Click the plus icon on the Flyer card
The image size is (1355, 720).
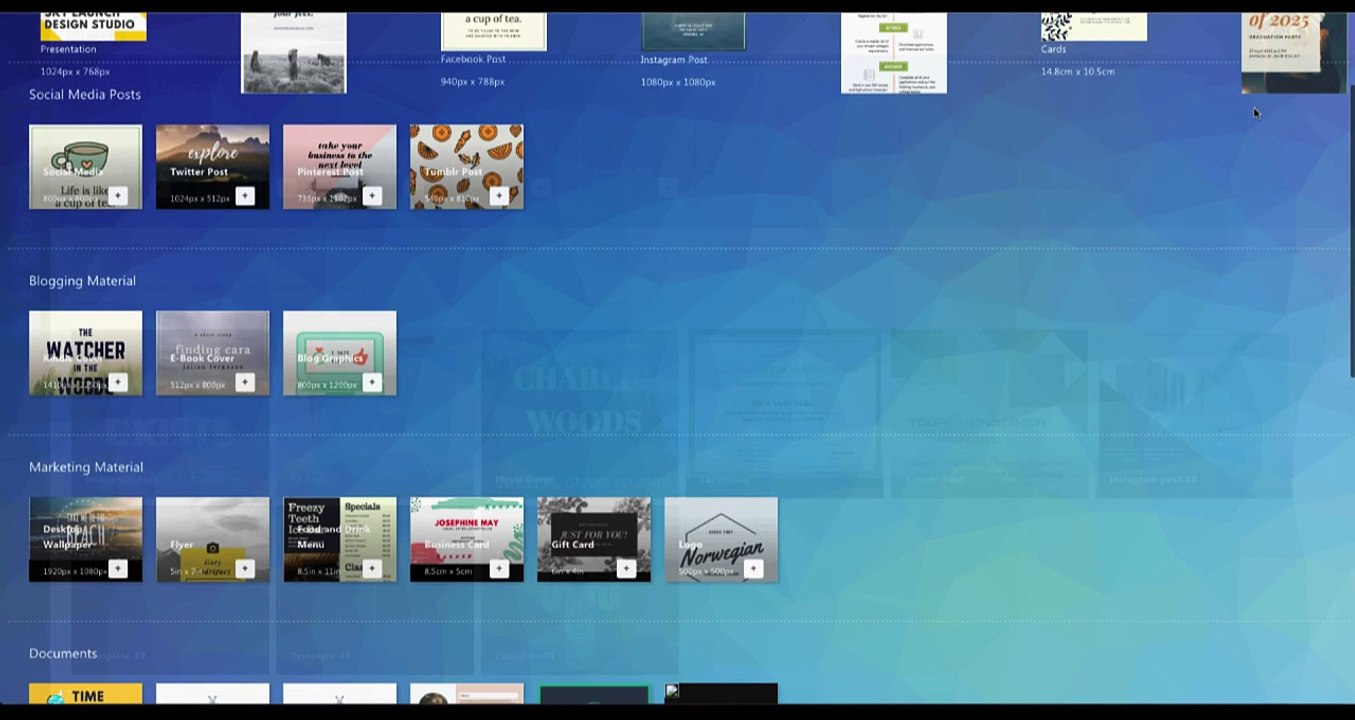[x=245, y=568]
